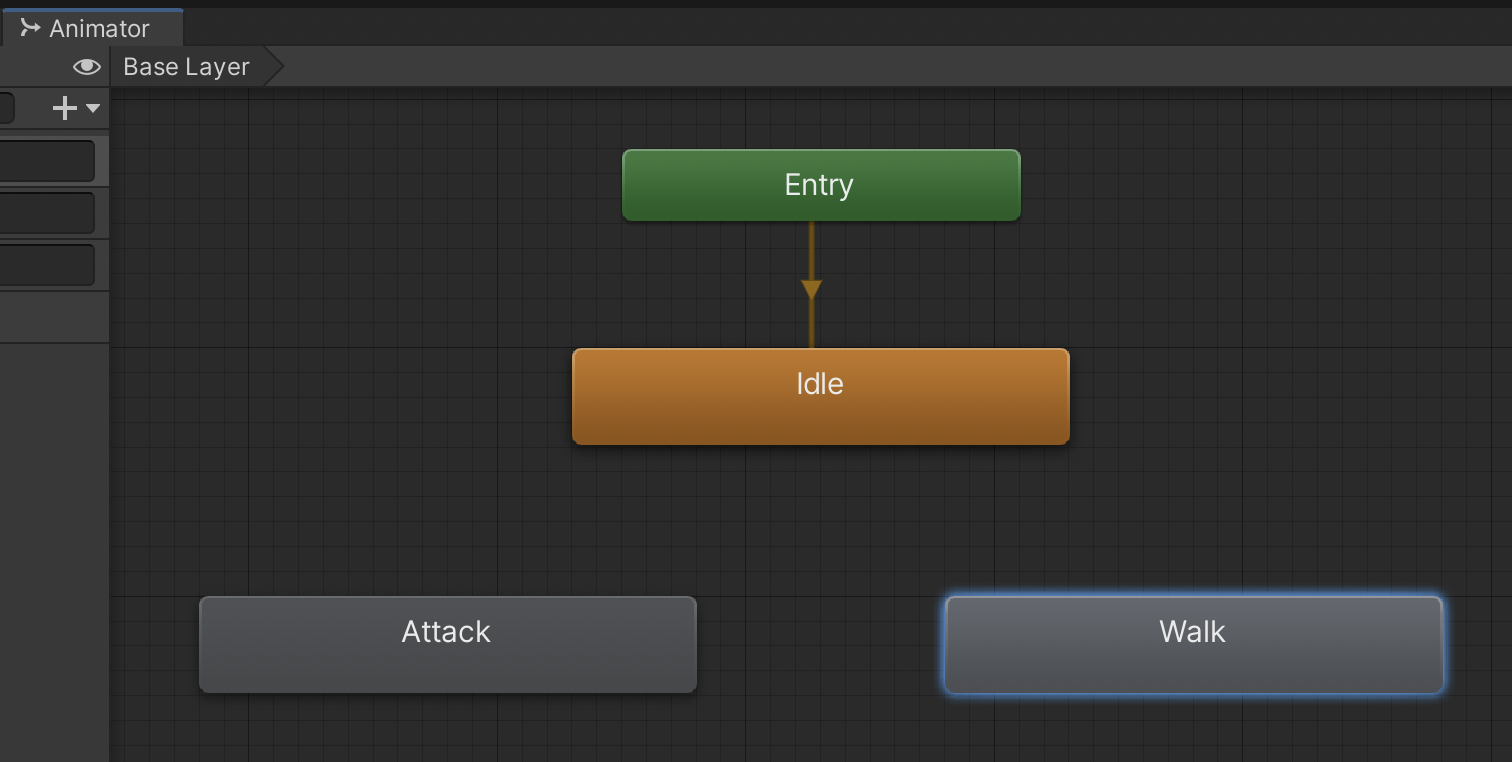This screenshot has width=1512, height=762.
Task: Select the transition arrow from Entry to Idle
Action: pos(811,288)
